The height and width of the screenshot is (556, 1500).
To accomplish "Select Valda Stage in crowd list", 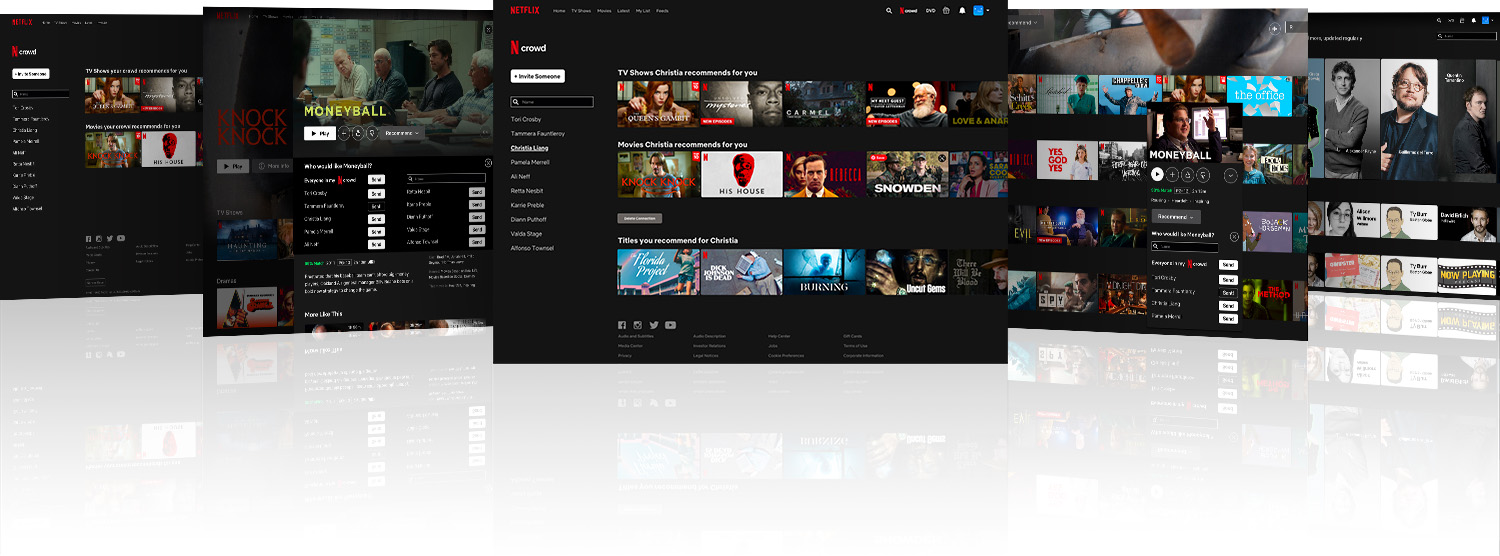I will (x=526, y=233).
